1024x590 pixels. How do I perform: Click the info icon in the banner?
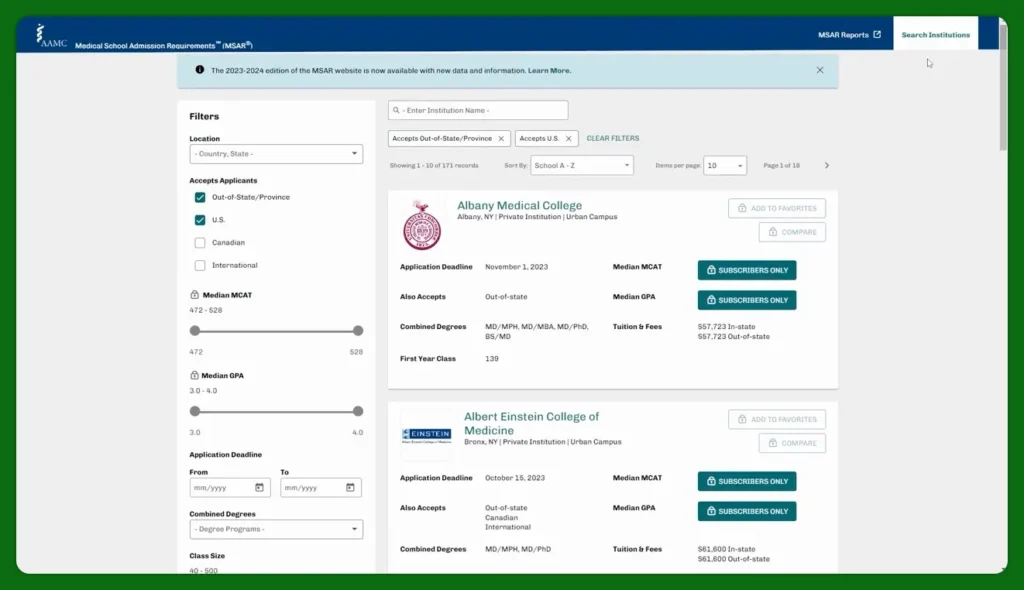click(x=199, y=70)
